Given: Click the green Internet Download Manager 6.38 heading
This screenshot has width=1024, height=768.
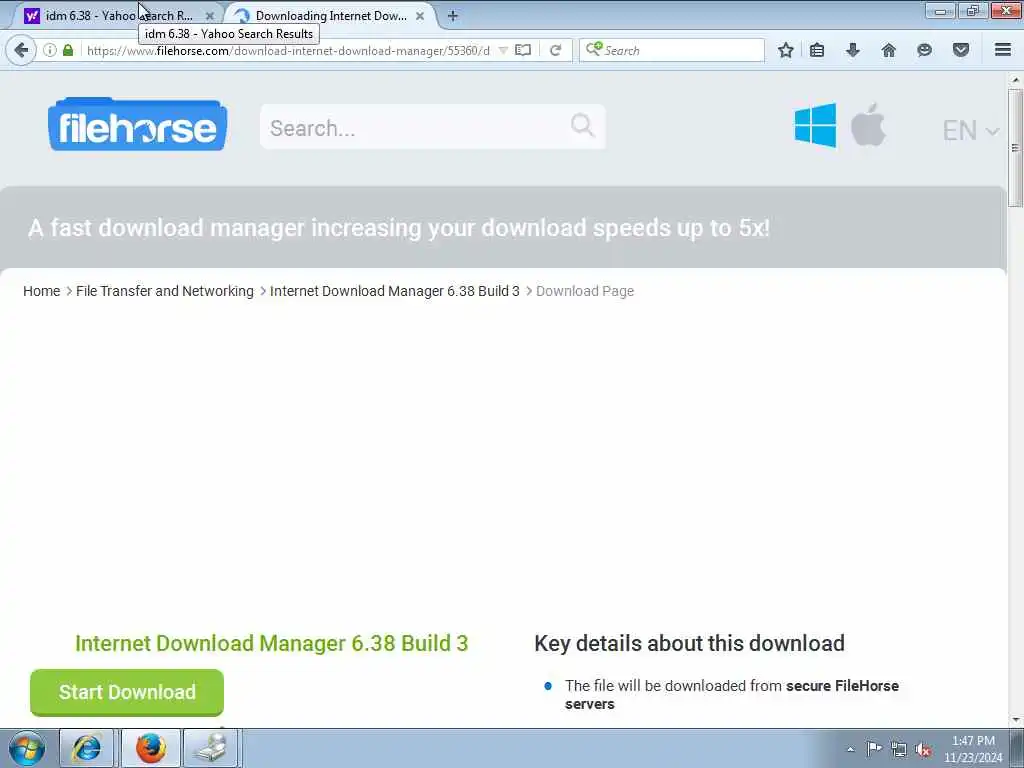Looking at the screenshot, I should tap(272, 643).
